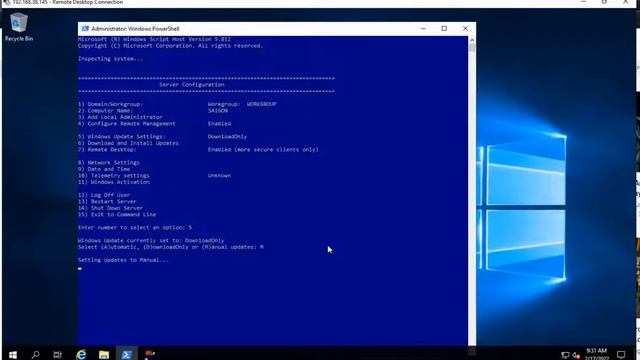Click the "6) Download and Install Updates" line
This screenshot has height=360, width=640.
[128, 143]
